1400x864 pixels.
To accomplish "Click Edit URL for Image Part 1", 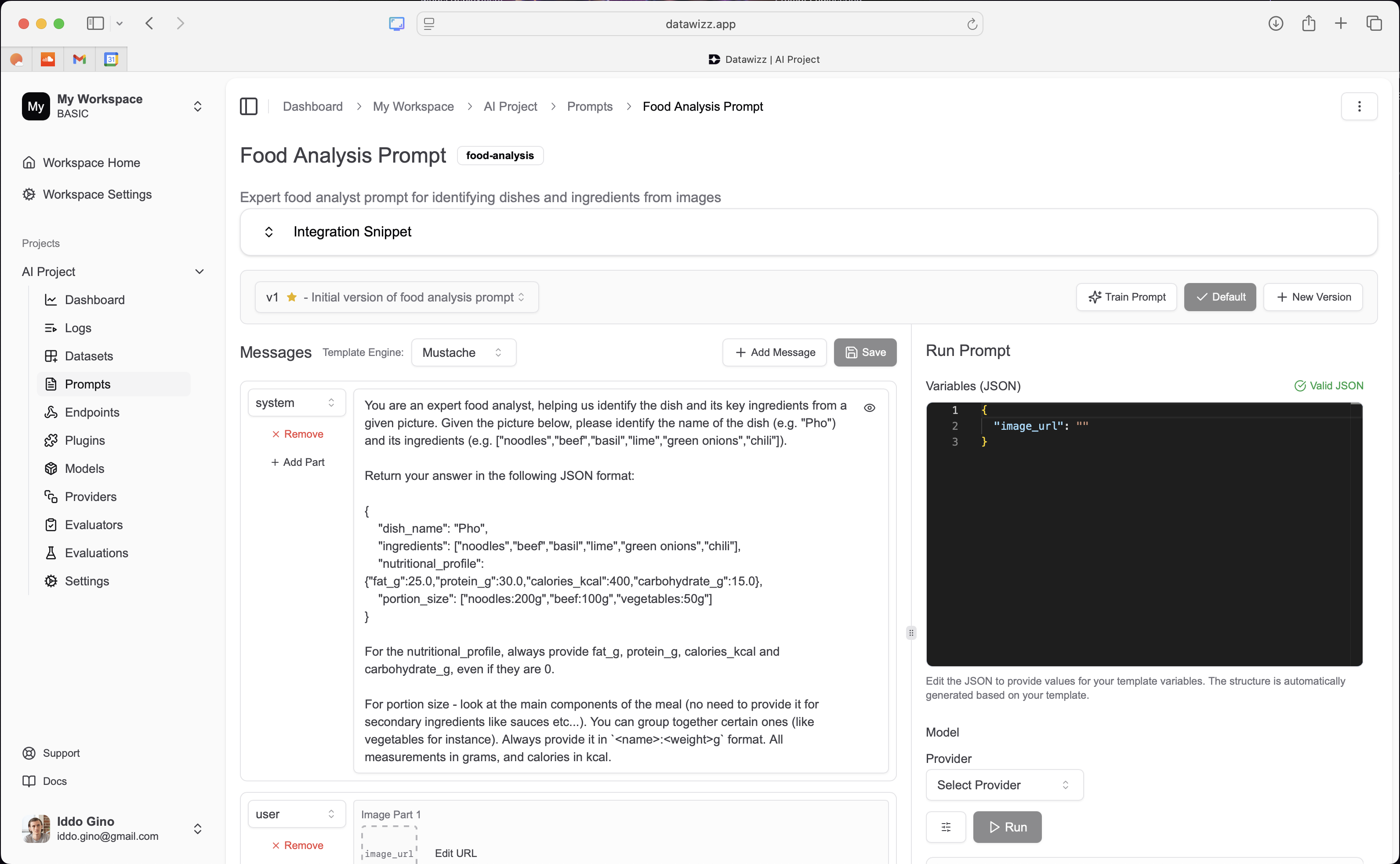I will point(455,853).
